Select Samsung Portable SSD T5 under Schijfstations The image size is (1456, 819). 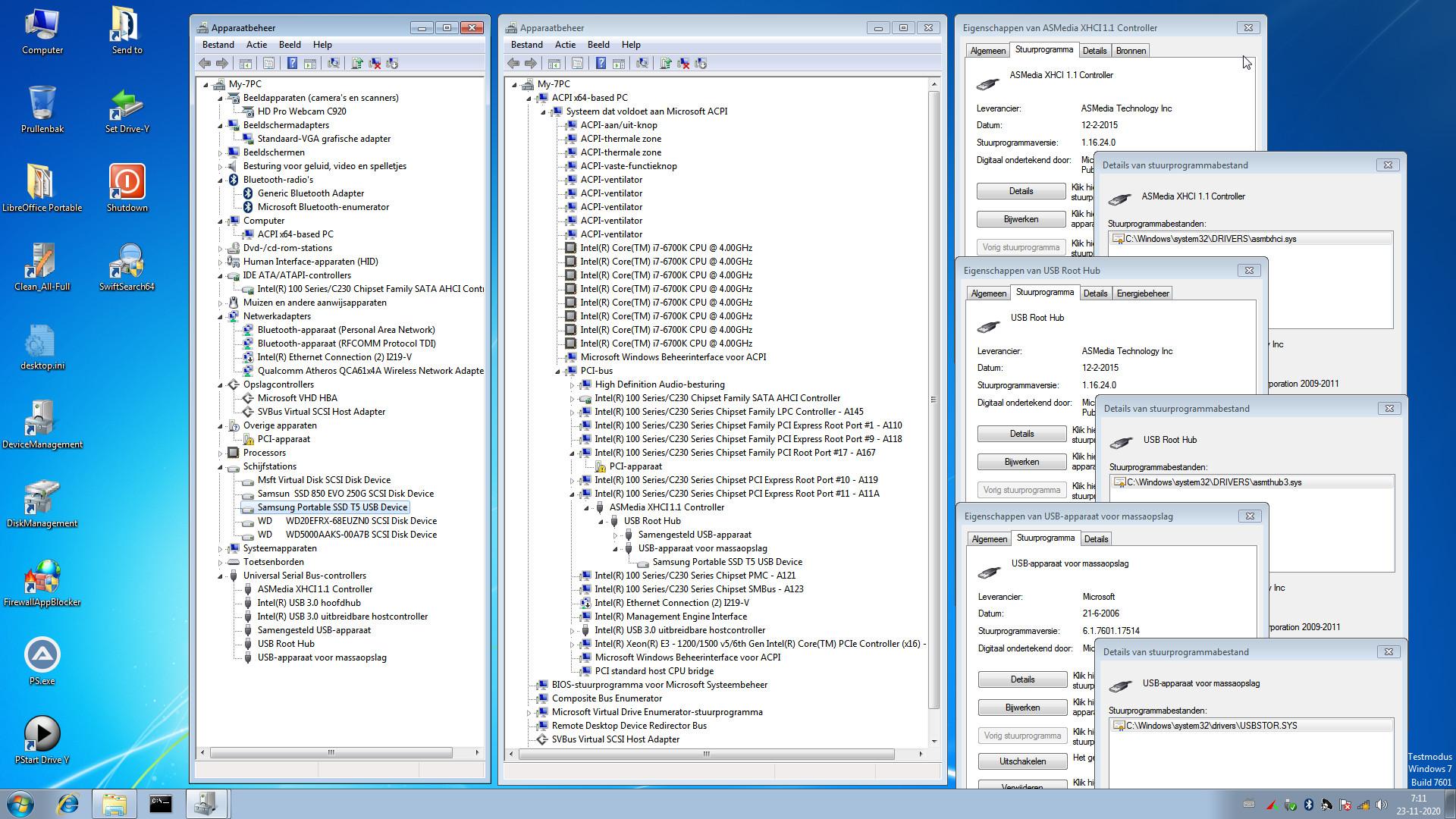click(332, 507)
